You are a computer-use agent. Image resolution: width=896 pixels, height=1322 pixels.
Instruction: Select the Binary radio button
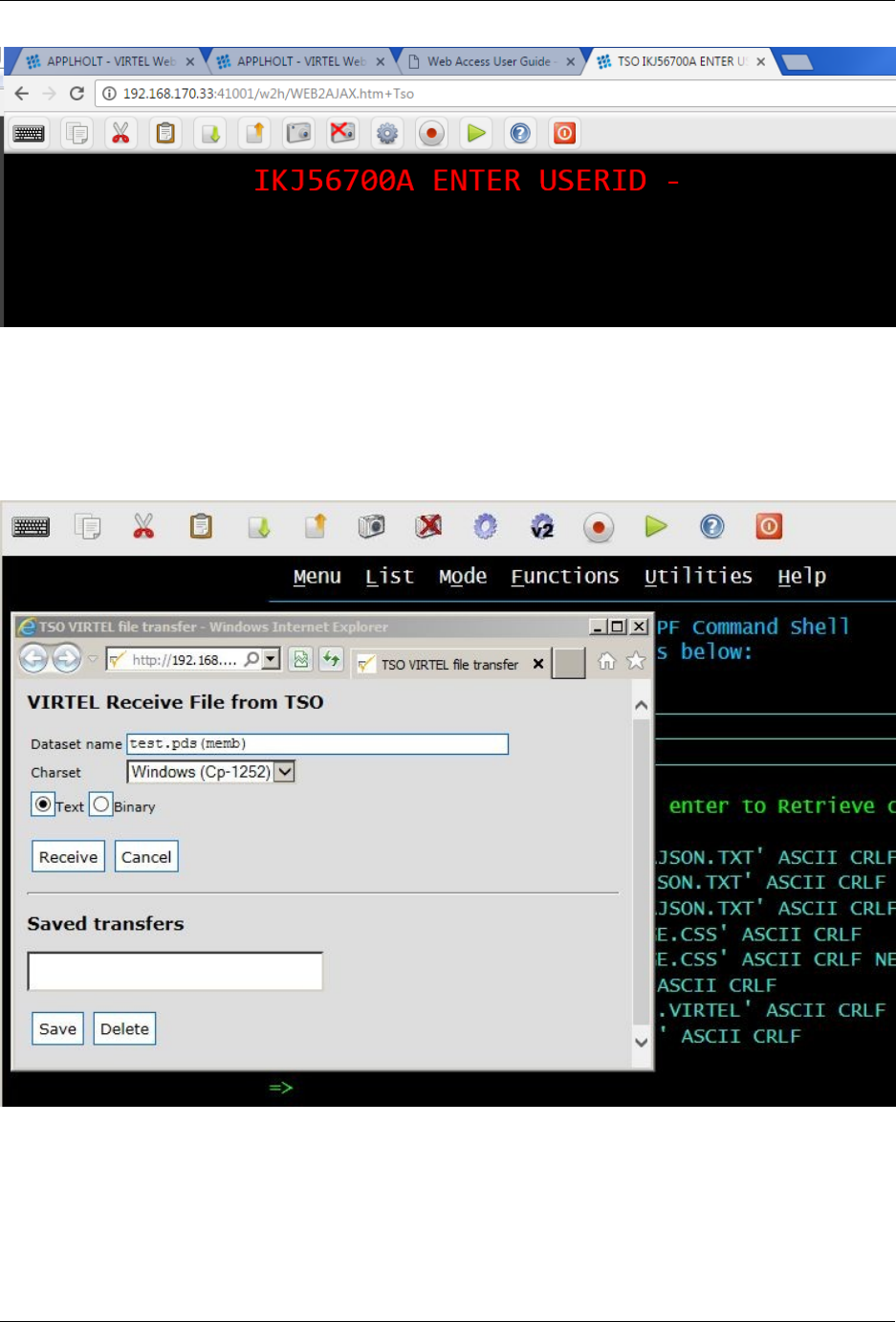pos(100,804)
